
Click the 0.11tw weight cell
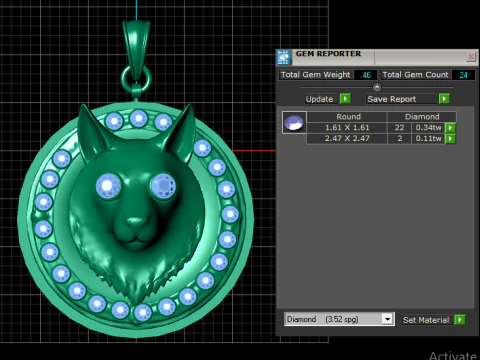428,138
